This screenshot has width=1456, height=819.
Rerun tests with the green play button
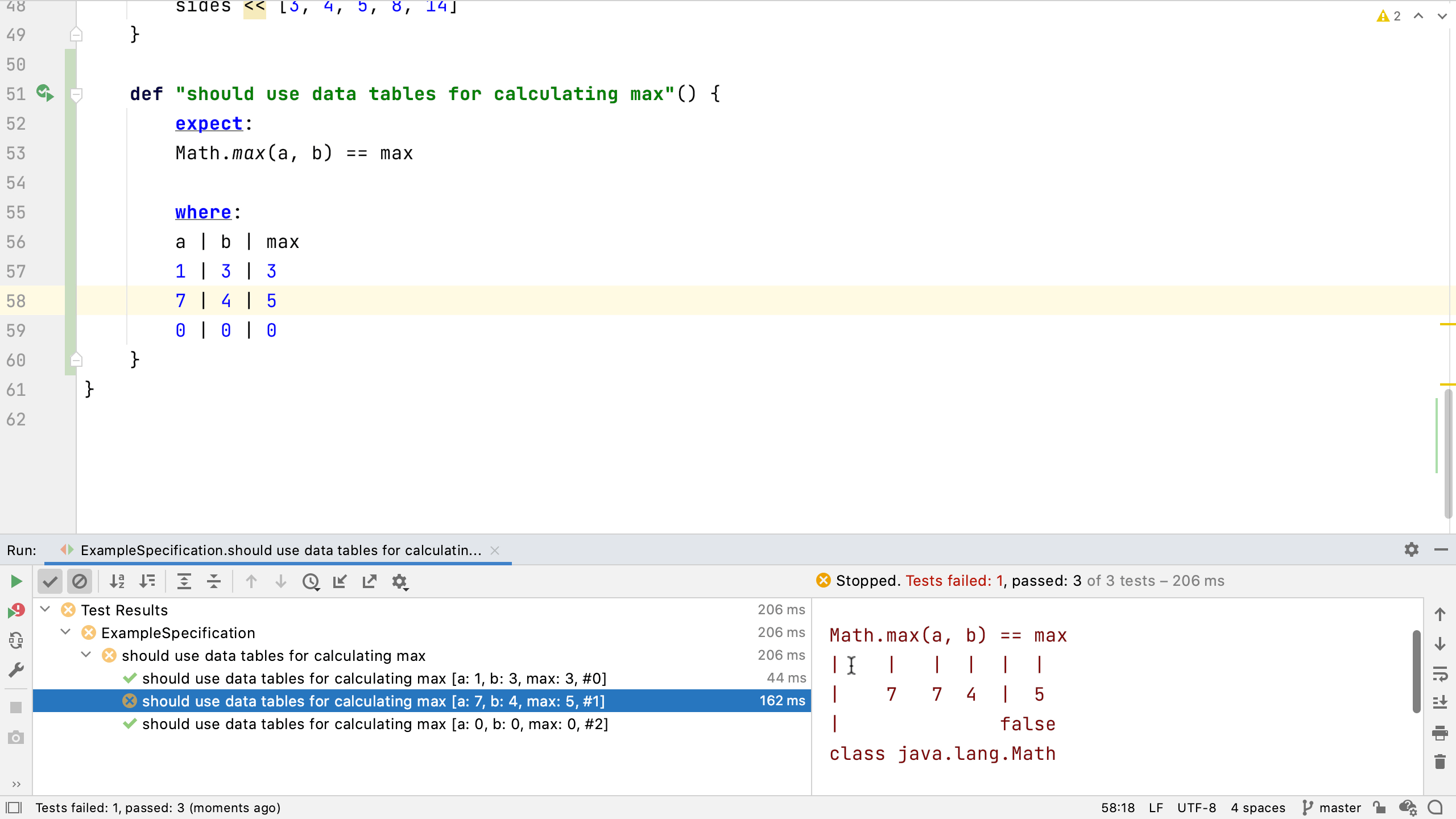(16, 581)
